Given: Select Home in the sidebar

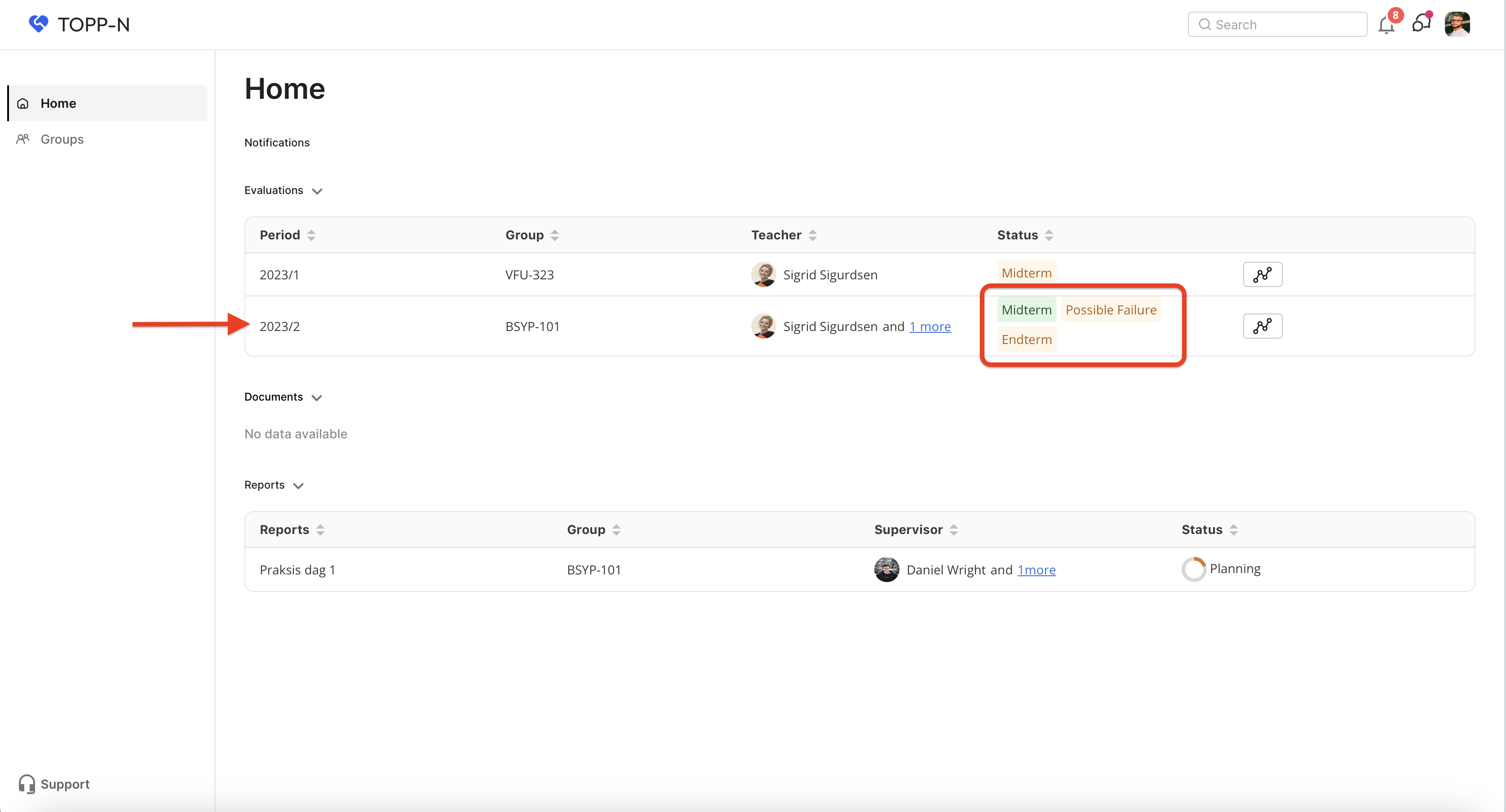Looking at the screenshot, I should [x=58, y=103].
